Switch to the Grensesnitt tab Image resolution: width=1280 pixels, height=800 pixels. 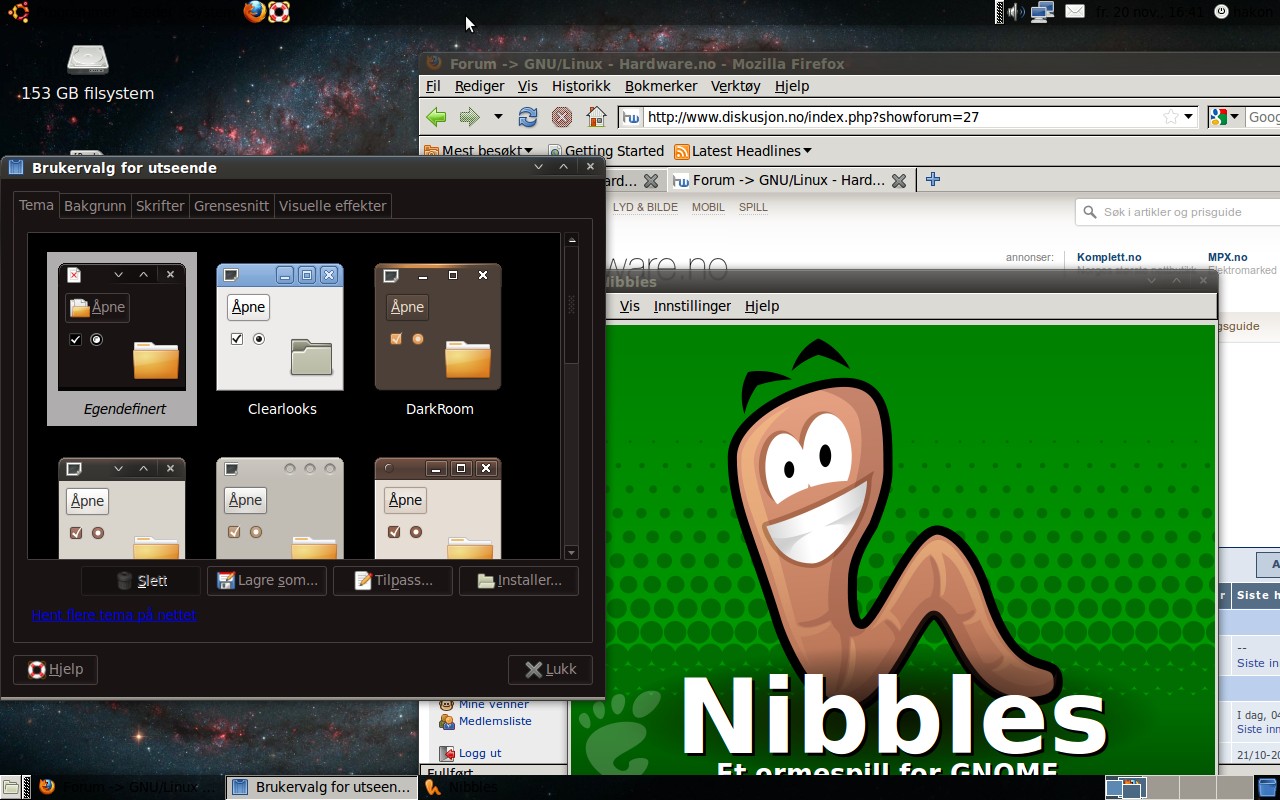232,206
